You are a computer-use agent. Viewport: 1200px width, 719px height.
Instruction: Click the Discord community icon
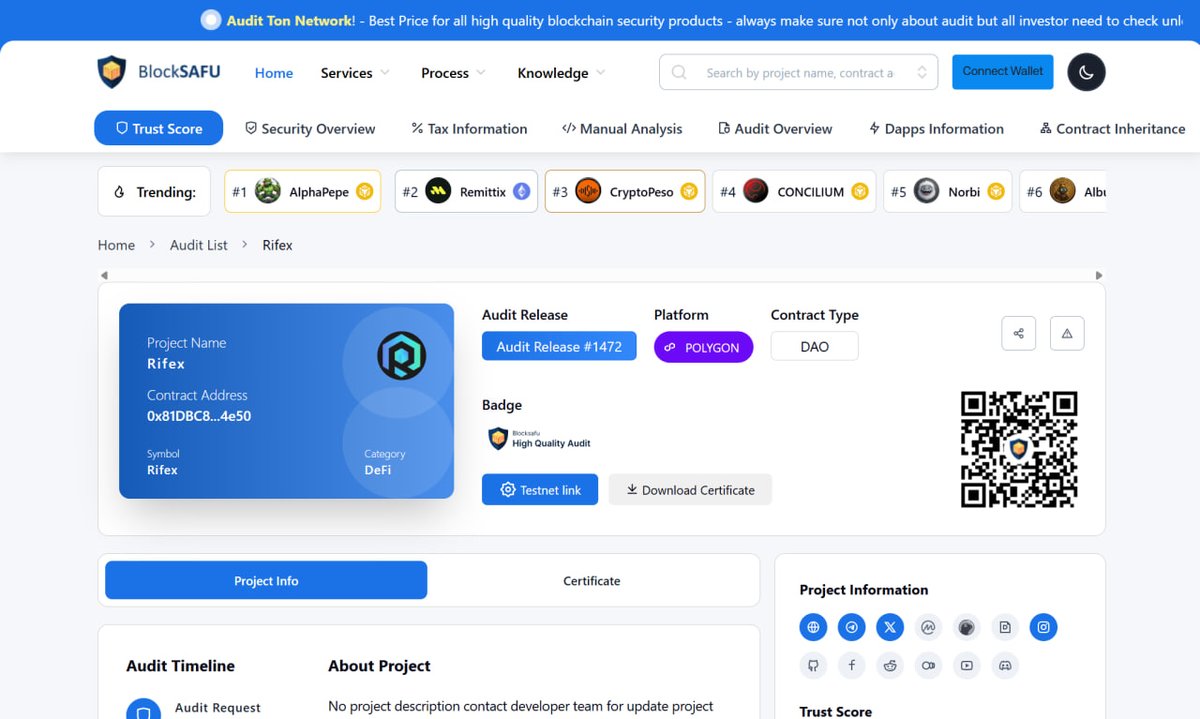(1005, 664)
